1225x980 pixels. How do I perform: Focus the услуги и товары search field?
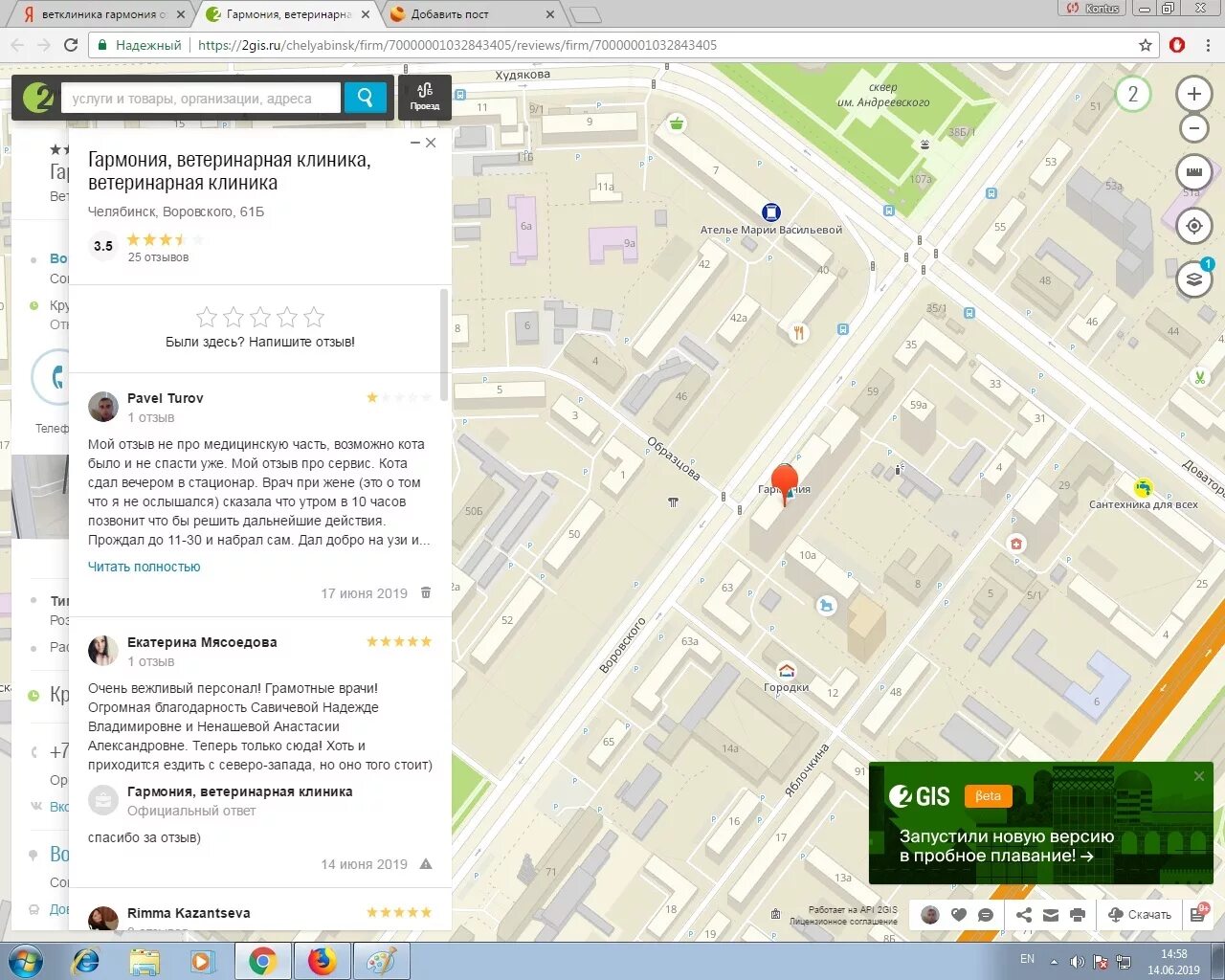pos(201,98)
